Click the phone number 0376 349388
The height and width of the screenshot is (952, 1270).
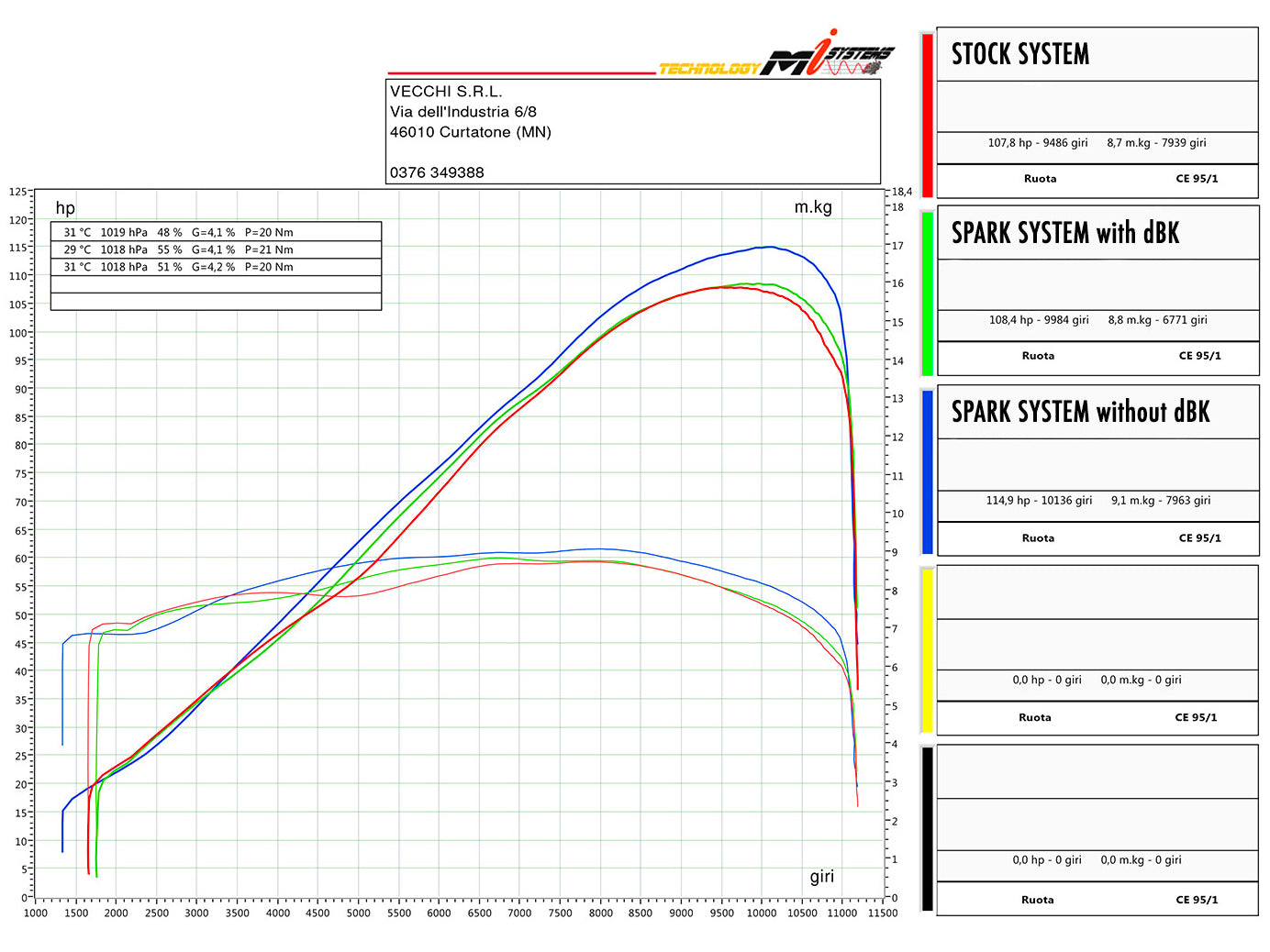tap(437, 172)
